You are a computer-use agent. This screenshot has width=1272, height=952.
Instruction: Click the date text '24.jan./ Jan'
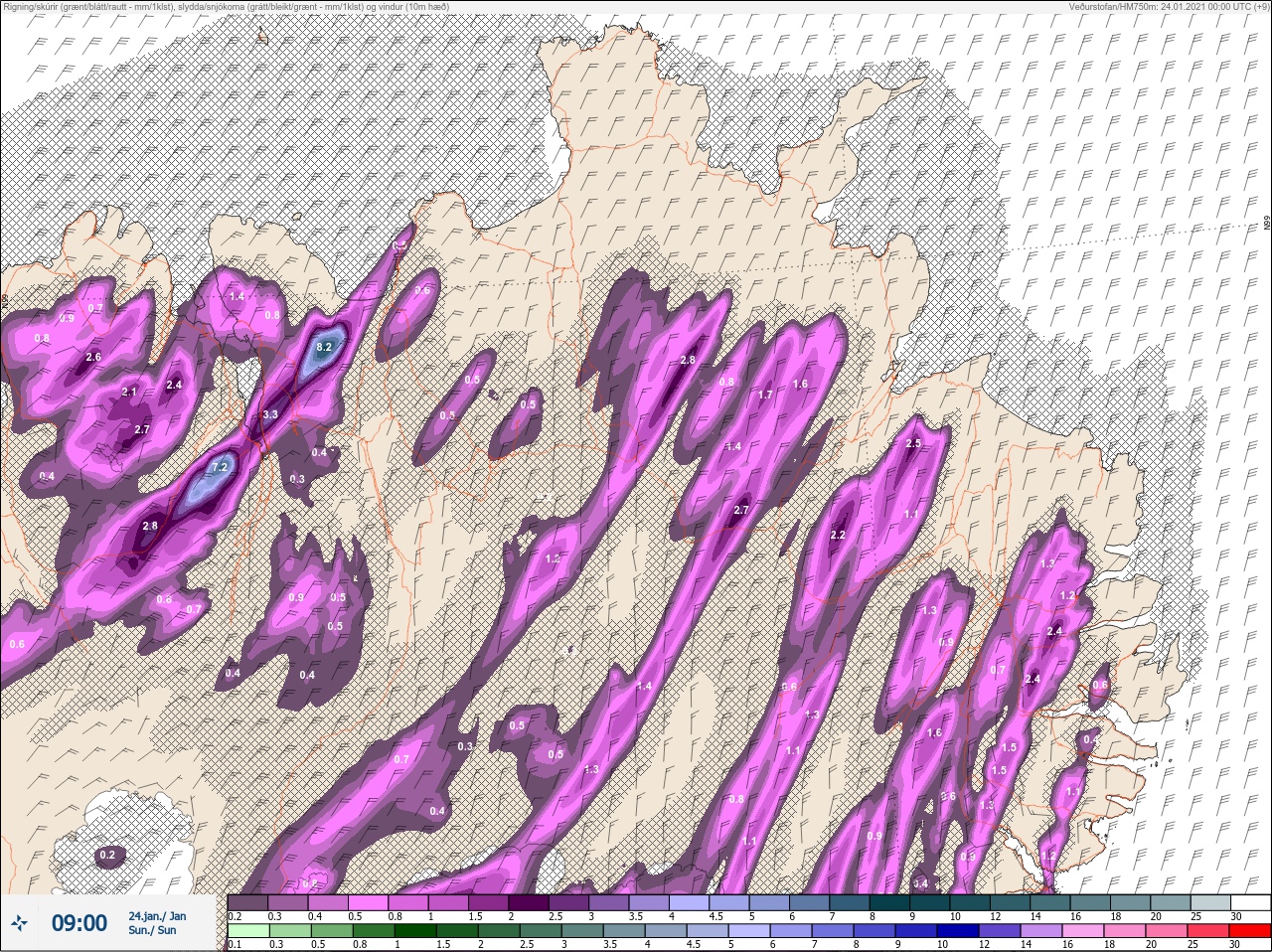point(156,916)
